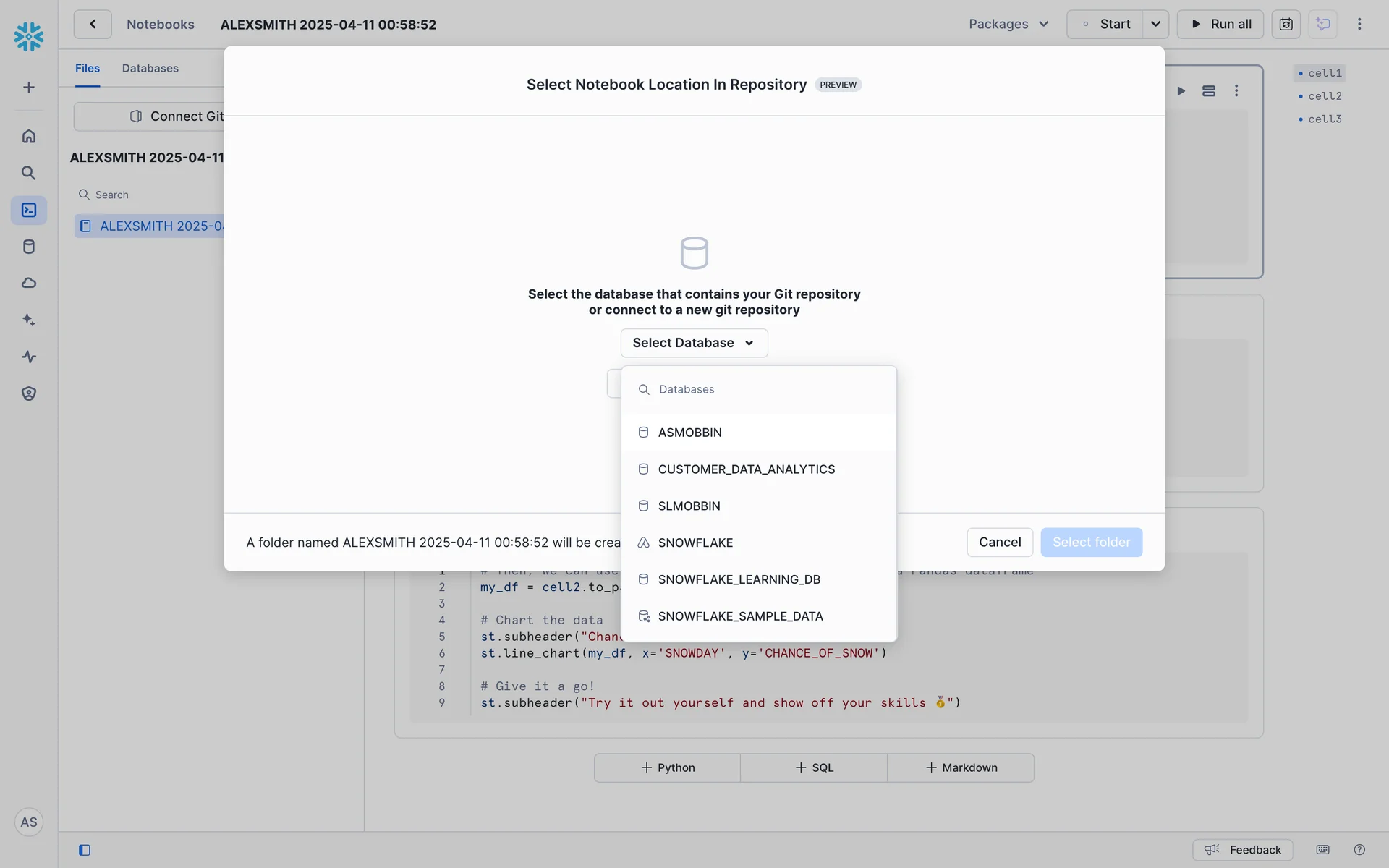The image size is (1389, 868).
Task: Toggle the left sidebar panel icon
Action: (85, 850)
